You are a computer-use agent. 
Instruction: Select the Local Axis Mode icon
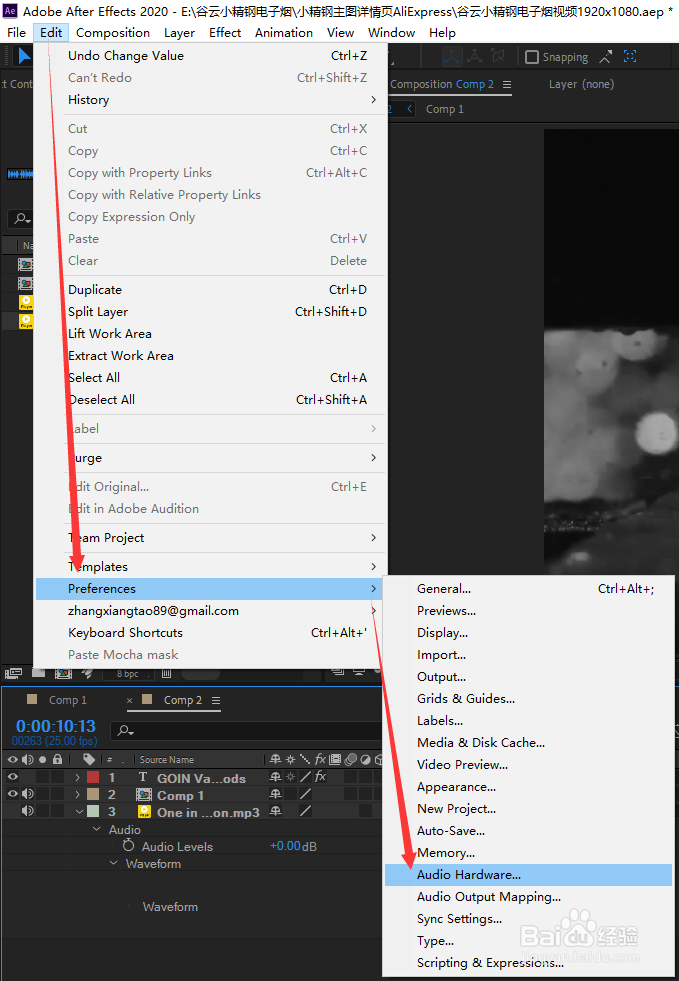451,56
